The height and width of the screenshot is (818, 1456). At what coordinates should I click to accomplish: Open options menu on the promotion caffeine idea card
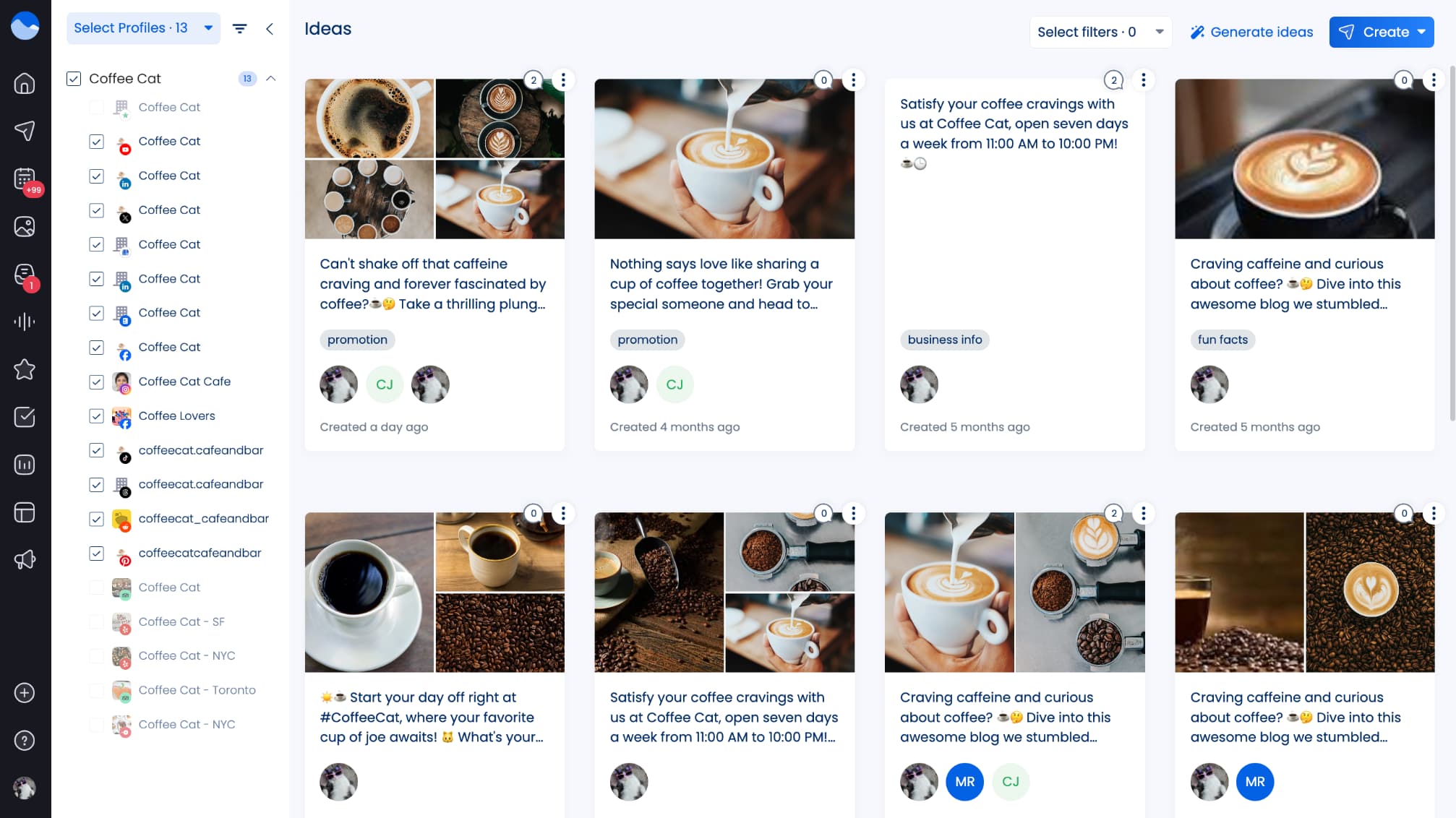[563, 80]
